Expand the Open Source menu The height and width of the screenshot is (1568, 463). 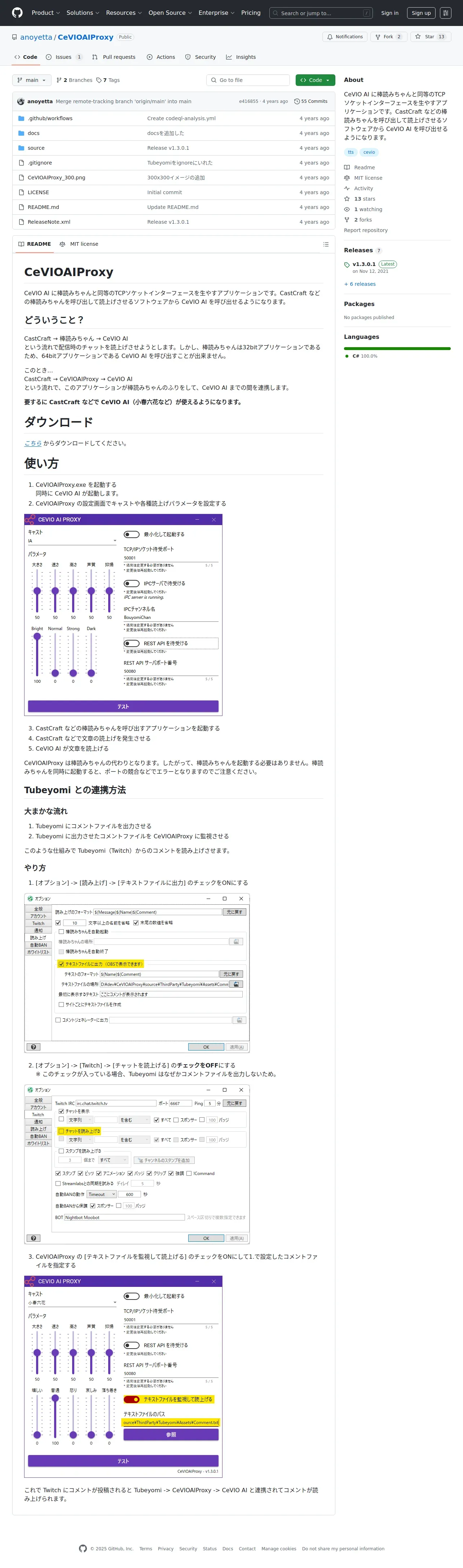(170, 13)
